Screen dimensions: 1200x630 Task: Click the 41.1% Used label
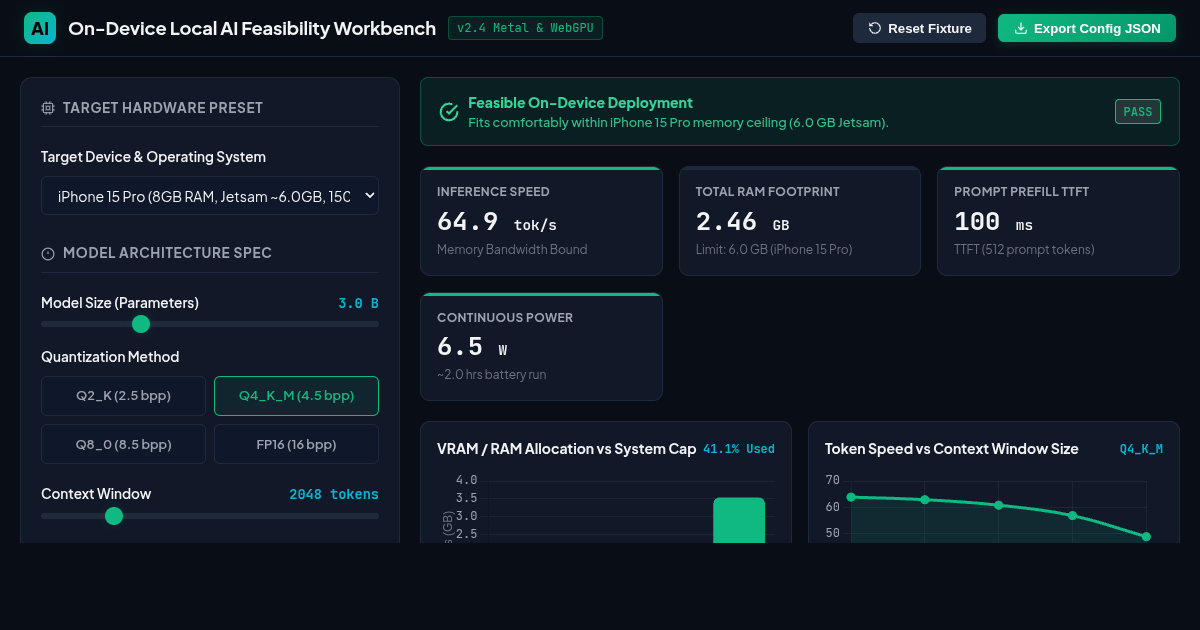click(x=739, y=449)
